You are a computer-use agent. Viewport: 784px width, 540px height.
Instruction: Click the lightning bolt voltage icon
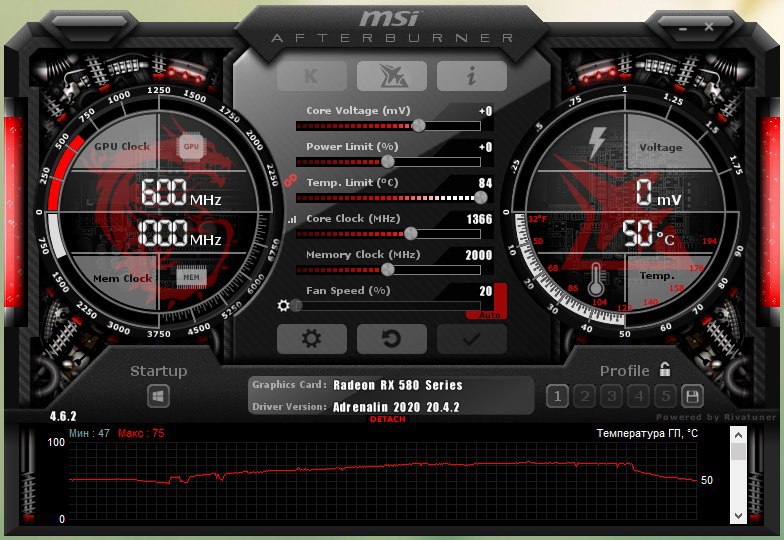click(x=597, y=142)
